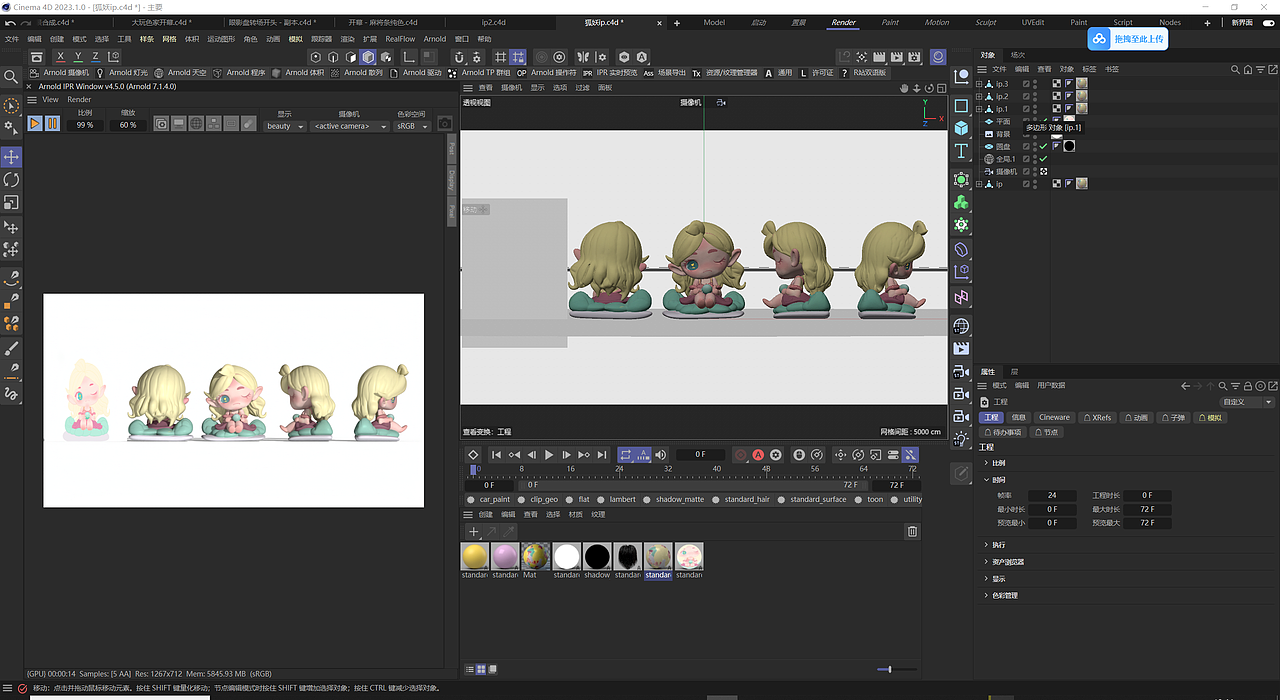Screen dimensions: 1280x700
Task: Play the animation forward in timeline
Action: (549, 455)
